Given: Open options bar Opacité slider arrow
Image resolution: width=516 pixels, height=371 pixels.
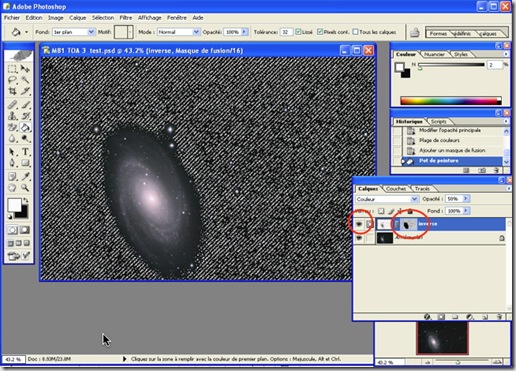Looking at the screenshot, I should tap(244, 32).
